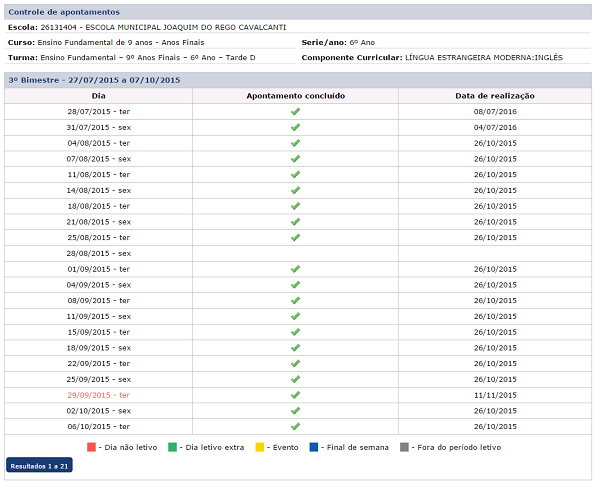Click the 'Dia' column header
This screenshot has height=496, width=600.
pos(98,96)
